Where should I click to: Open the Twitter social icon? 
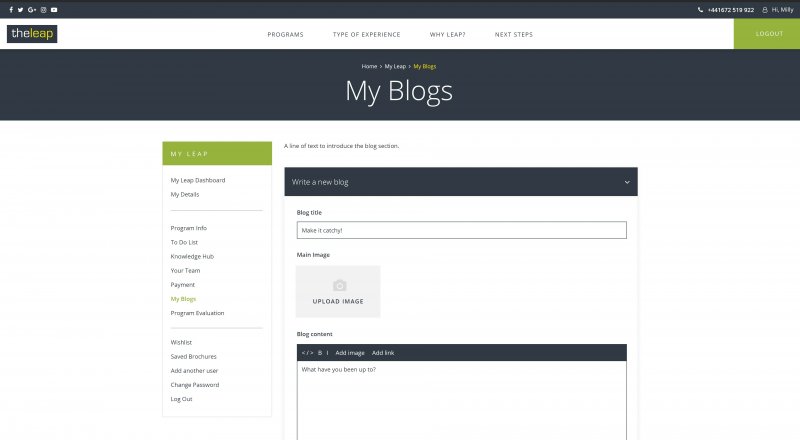point(21,9)
